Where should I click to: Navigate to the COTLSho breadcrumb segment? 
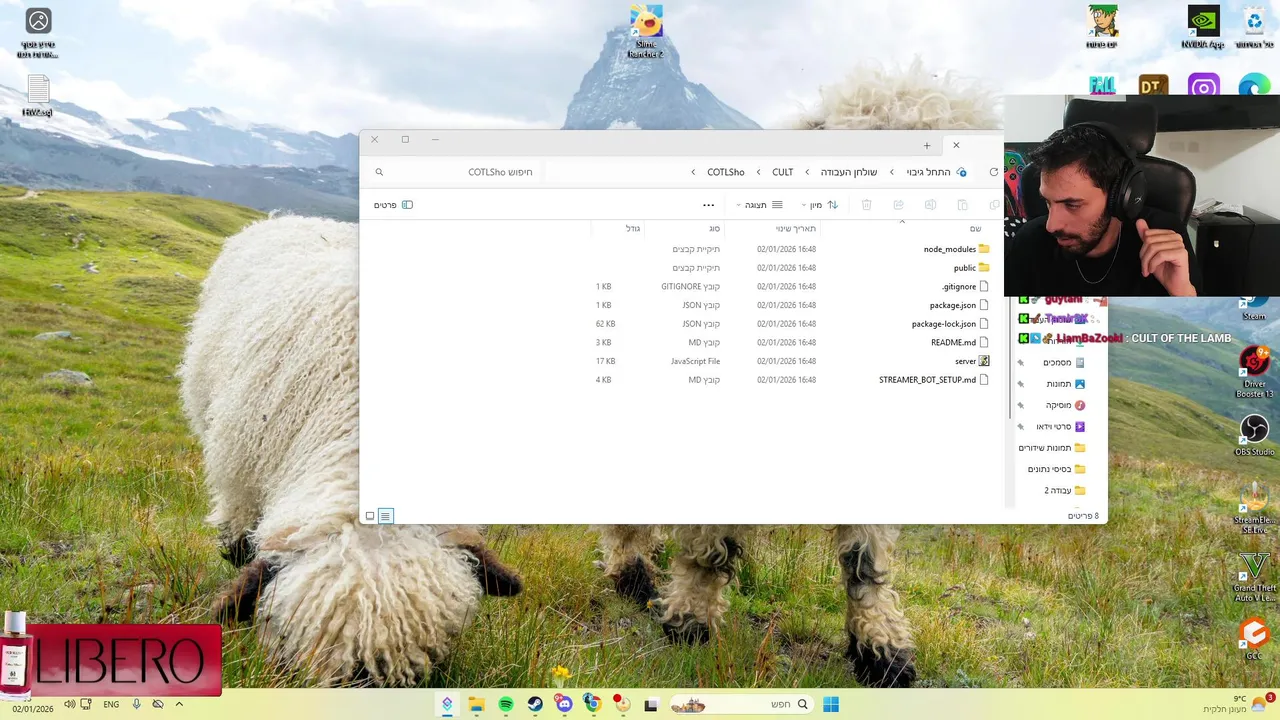[x=726, y=172]
